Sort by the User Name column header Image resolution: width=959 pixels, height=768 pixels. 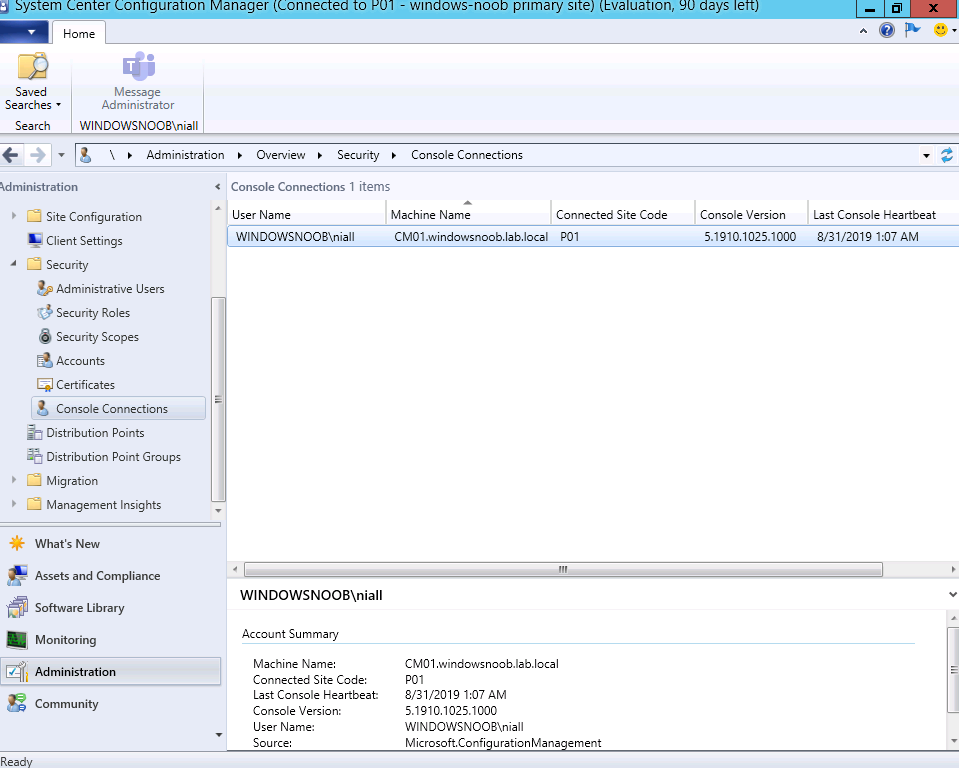point(307,215)
